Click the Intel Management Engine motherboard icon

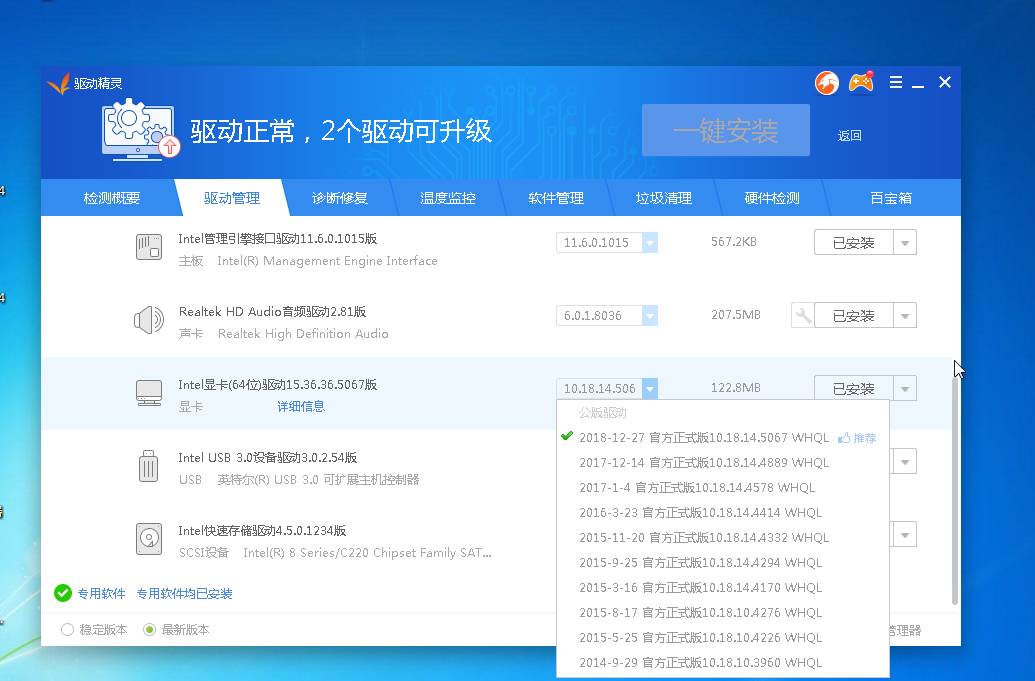(149, 247)
